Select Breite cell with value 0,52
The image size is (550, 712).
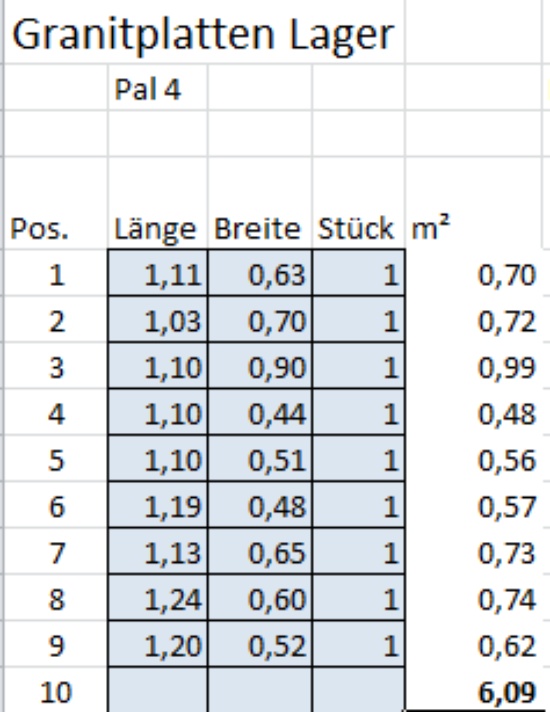pyautogui.click(x=259, y=644)
